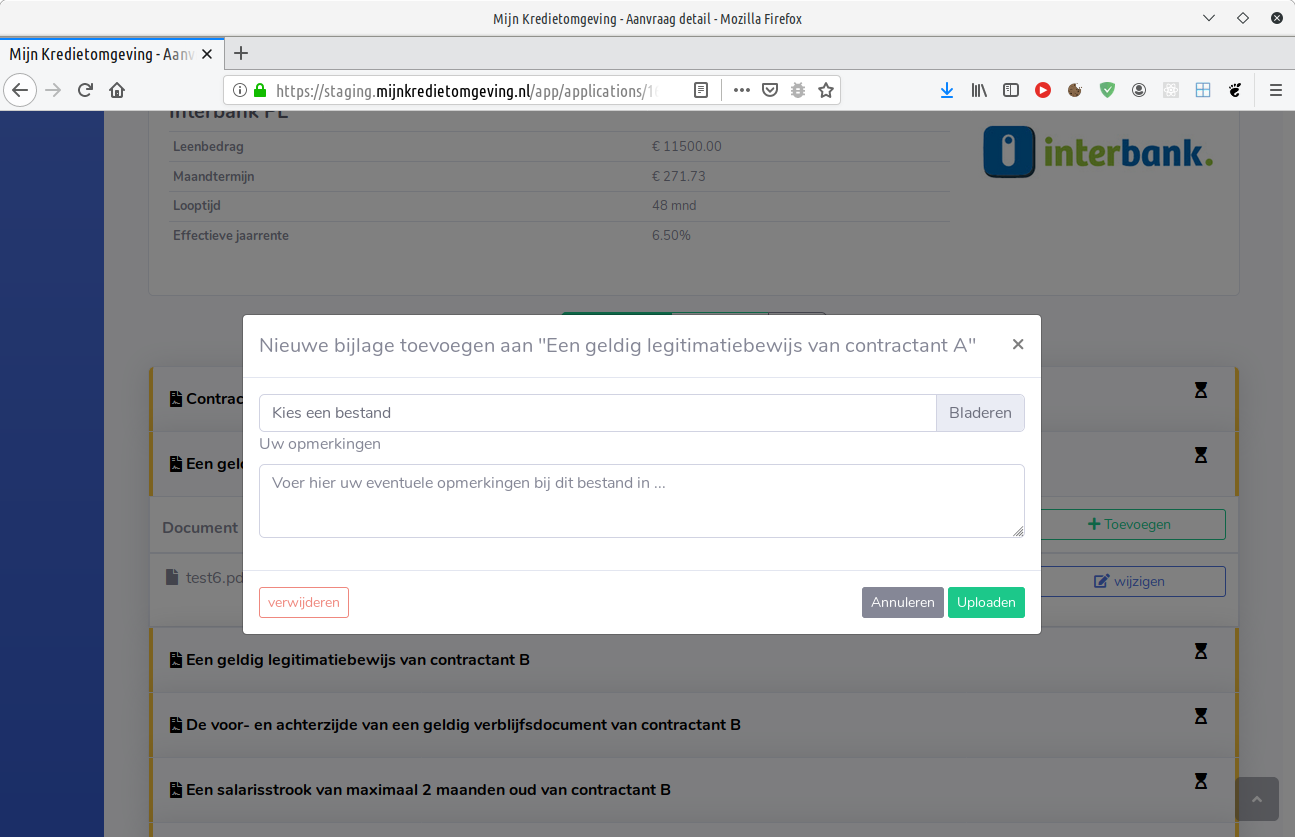Open the page actions three-dot menu
The width and height of the screenshot is (1295, 837).
(x=741, y=90)
